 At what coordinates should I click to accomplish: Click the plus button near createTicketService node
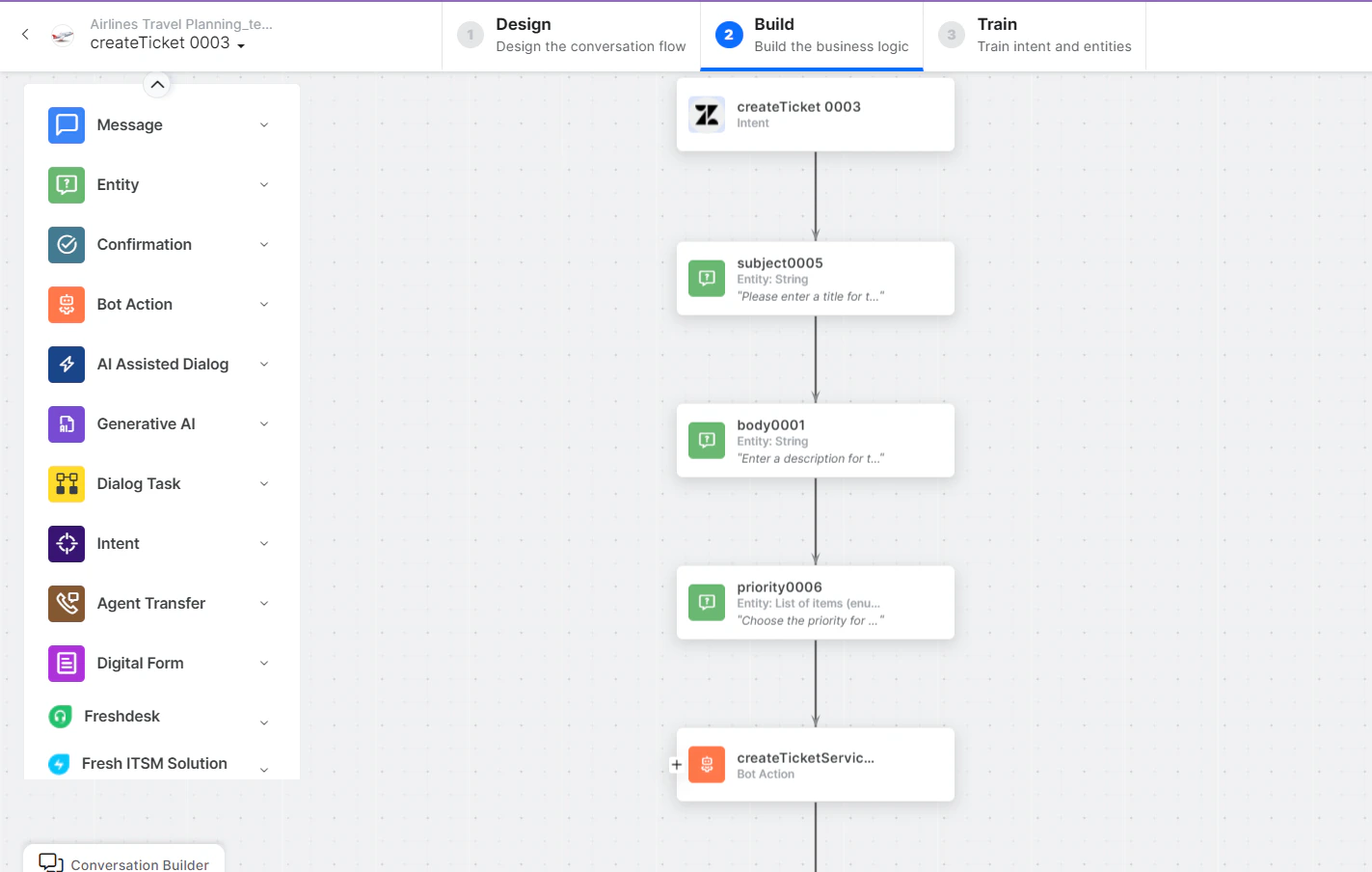(x=676, y=764)
